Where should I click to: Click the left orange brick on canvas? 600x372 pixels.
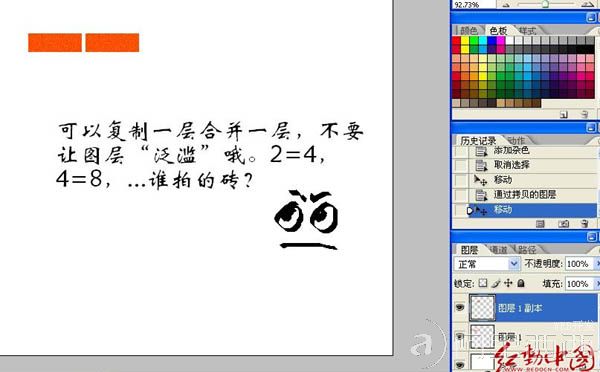click(x=55, y=42)
